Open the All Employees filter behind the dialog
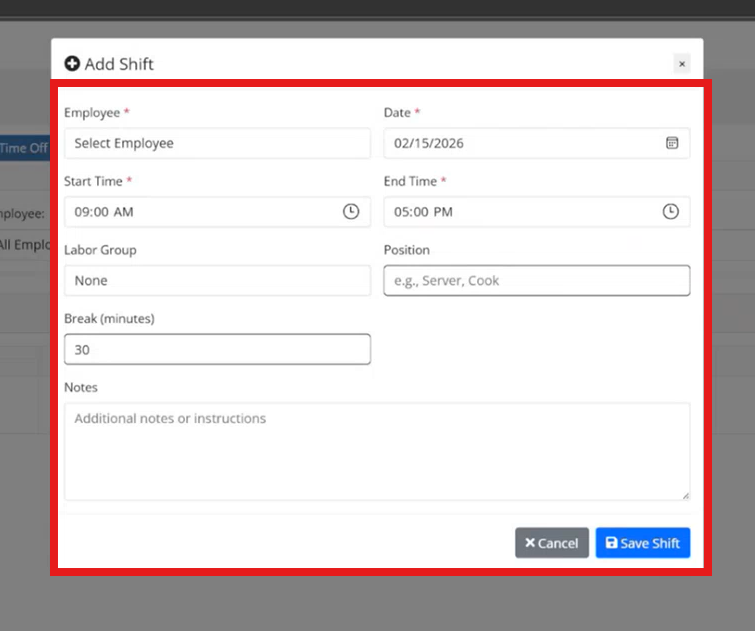 pos(25,244)
